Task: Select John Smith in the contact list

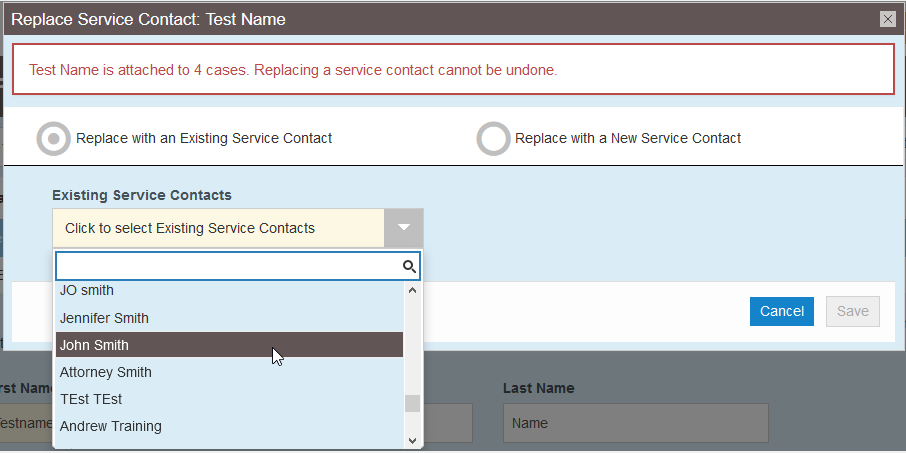Action: tap(229, 345)
